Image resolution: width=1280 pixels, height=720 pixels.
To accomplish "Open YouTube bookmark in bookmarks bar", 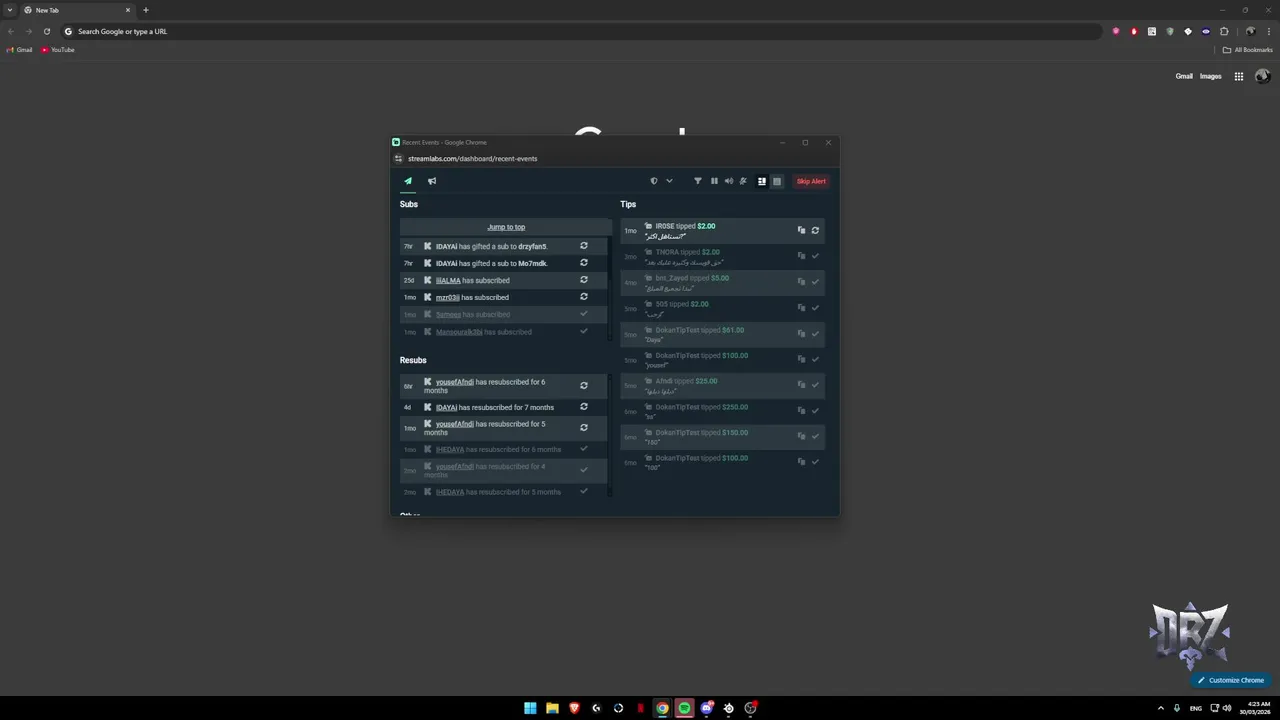I will 58,50.
